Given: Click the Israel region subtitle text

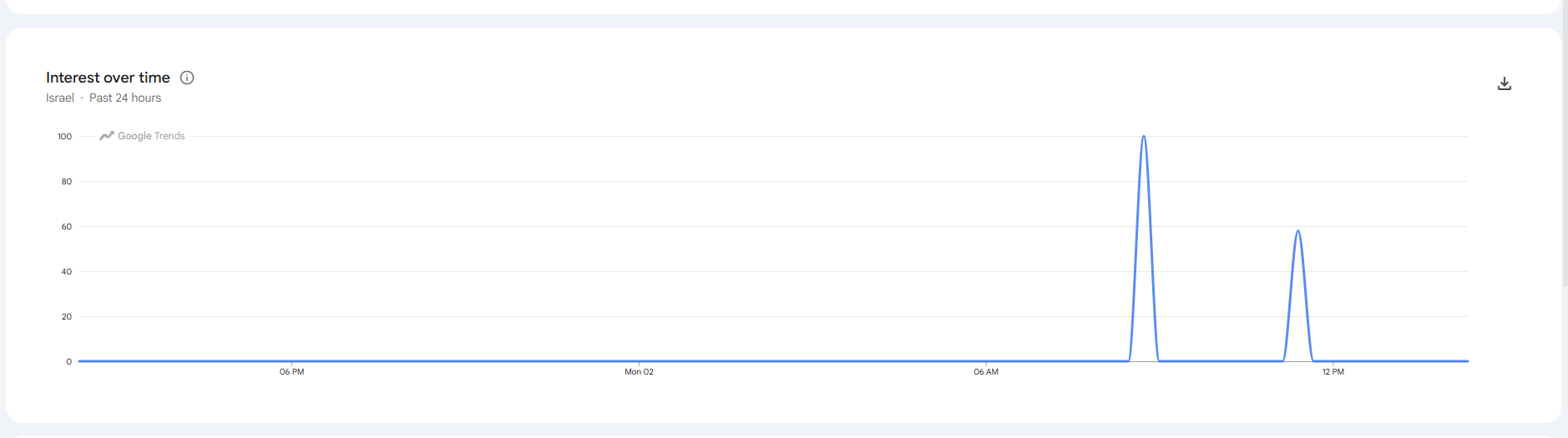Looking at the screenshot, I should pyautogui.click(x=60, y=98).
